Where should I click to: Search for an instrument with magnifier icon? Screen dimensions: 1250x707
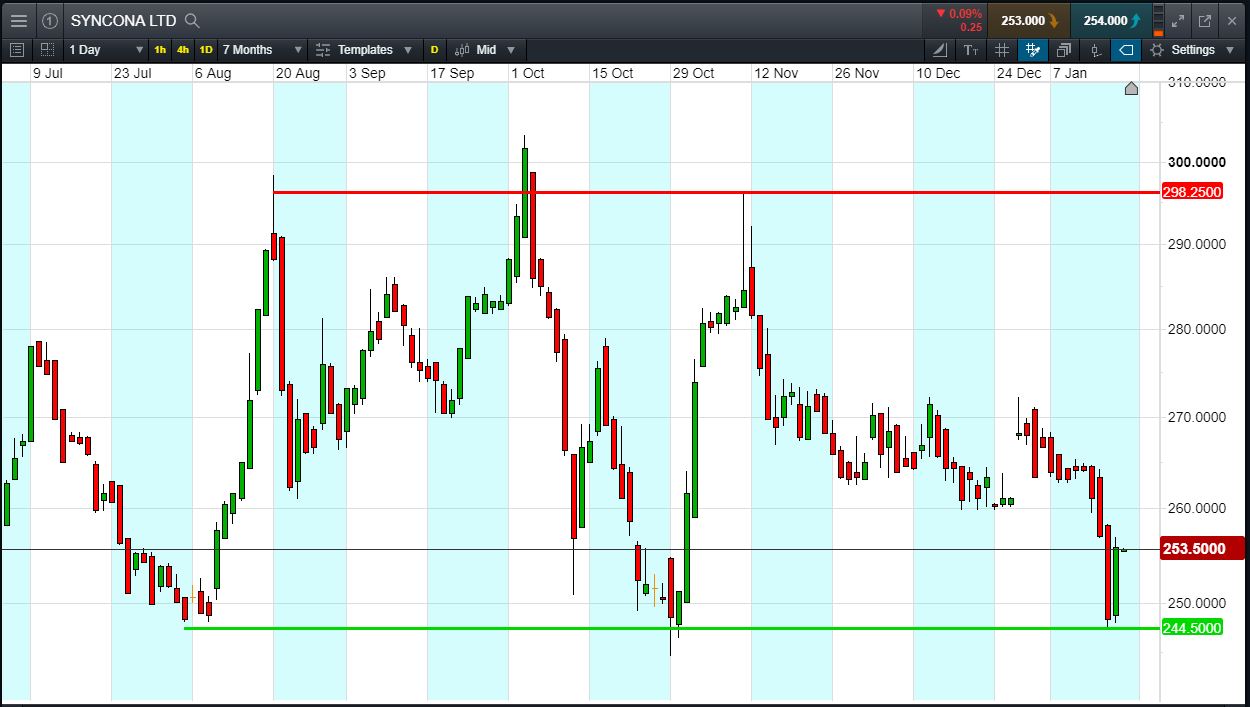(x=193, y=20)
